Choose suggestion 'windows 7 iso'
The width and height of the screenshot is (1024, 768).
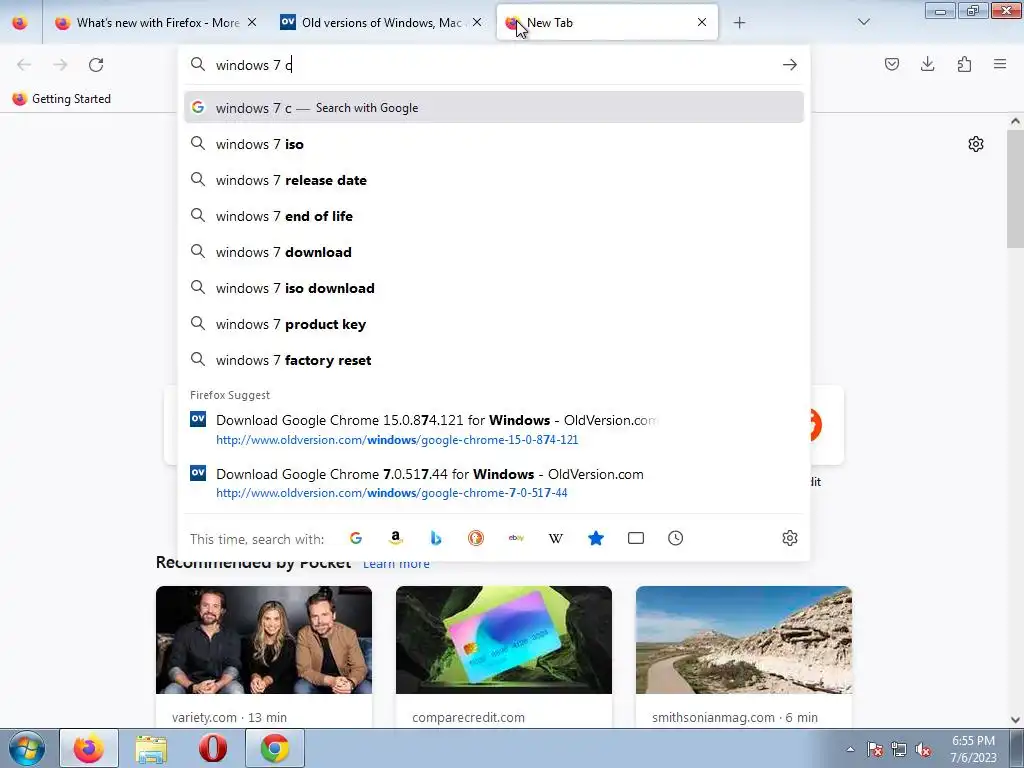coord(494,144)
